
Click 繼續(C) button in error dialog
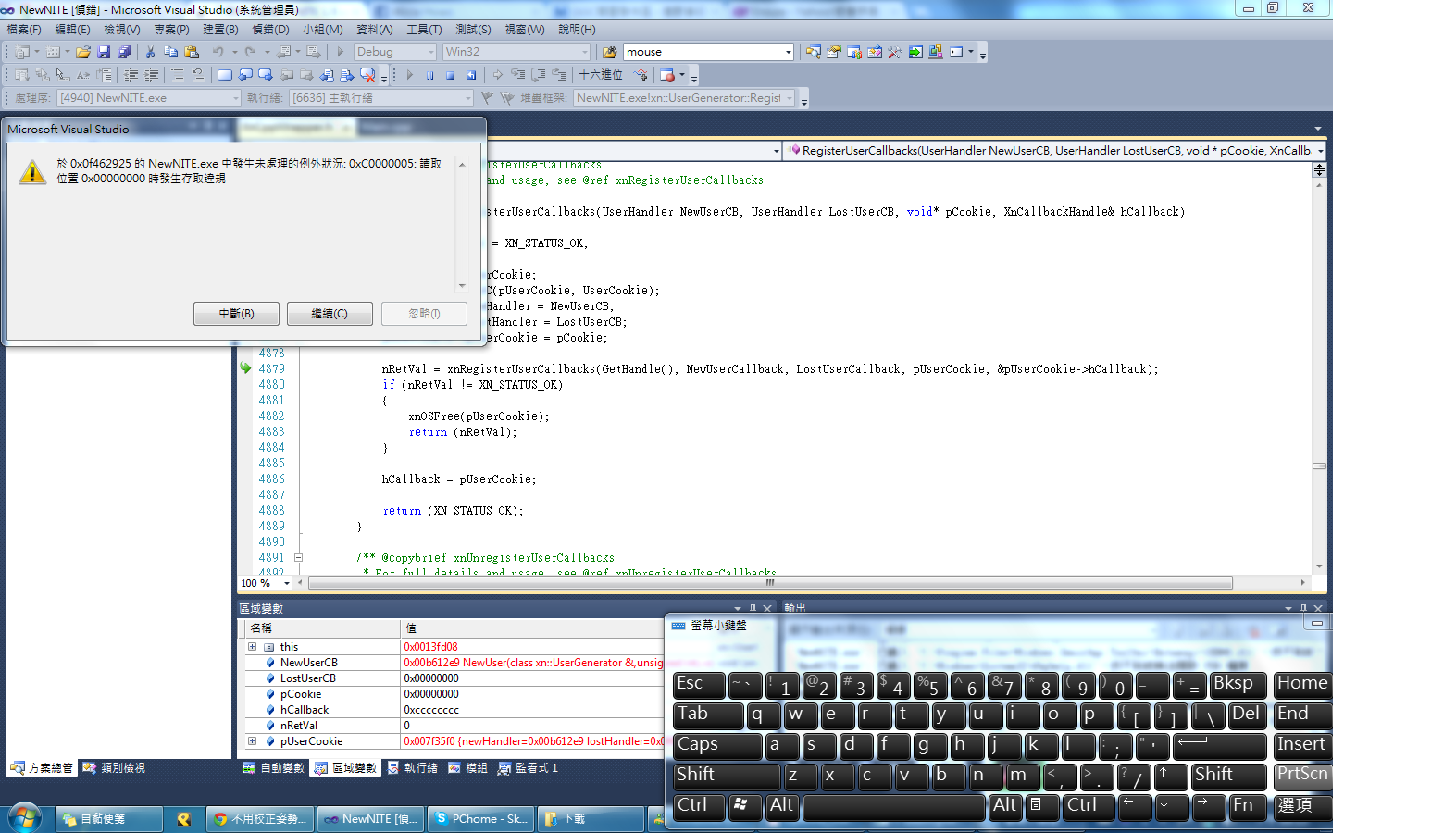coord(329,314)
